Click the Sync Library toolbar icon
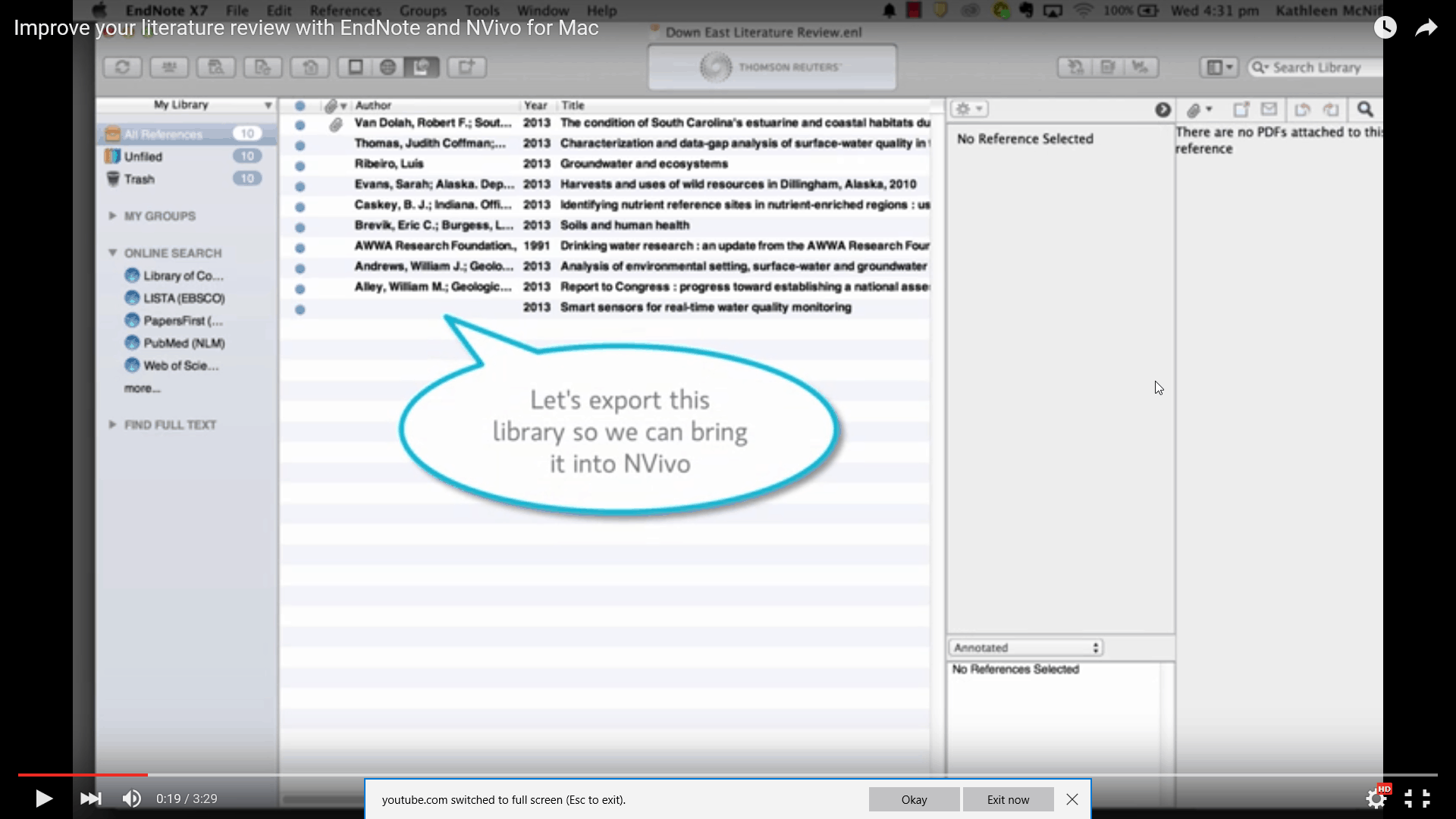Screen dimensions: 1456x819 tap(122, 67)
